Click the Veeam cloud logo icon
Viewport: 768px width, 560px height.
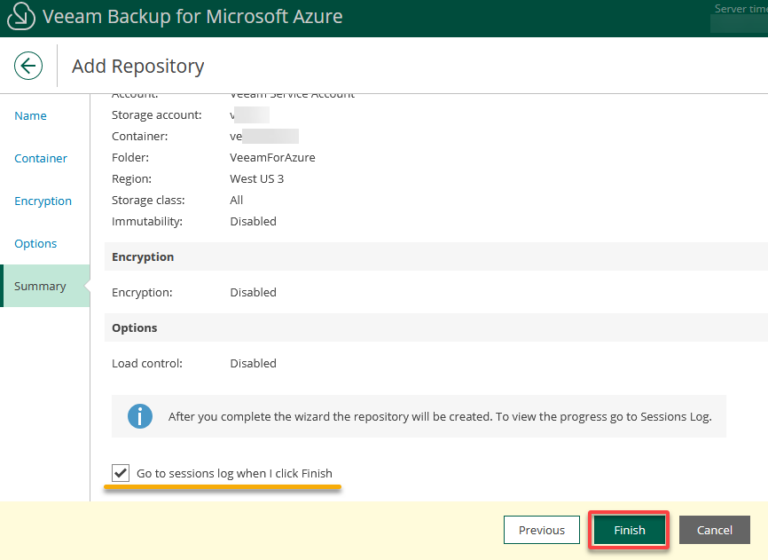[x=21, y=16]
